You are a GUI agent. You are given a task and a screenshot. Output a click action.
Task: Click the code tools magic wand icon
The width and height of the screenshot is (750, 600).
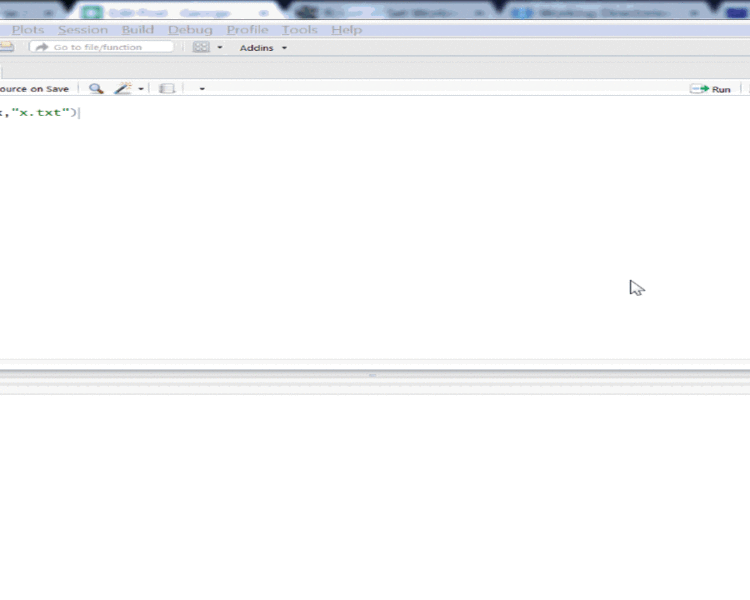coord(123,88)
